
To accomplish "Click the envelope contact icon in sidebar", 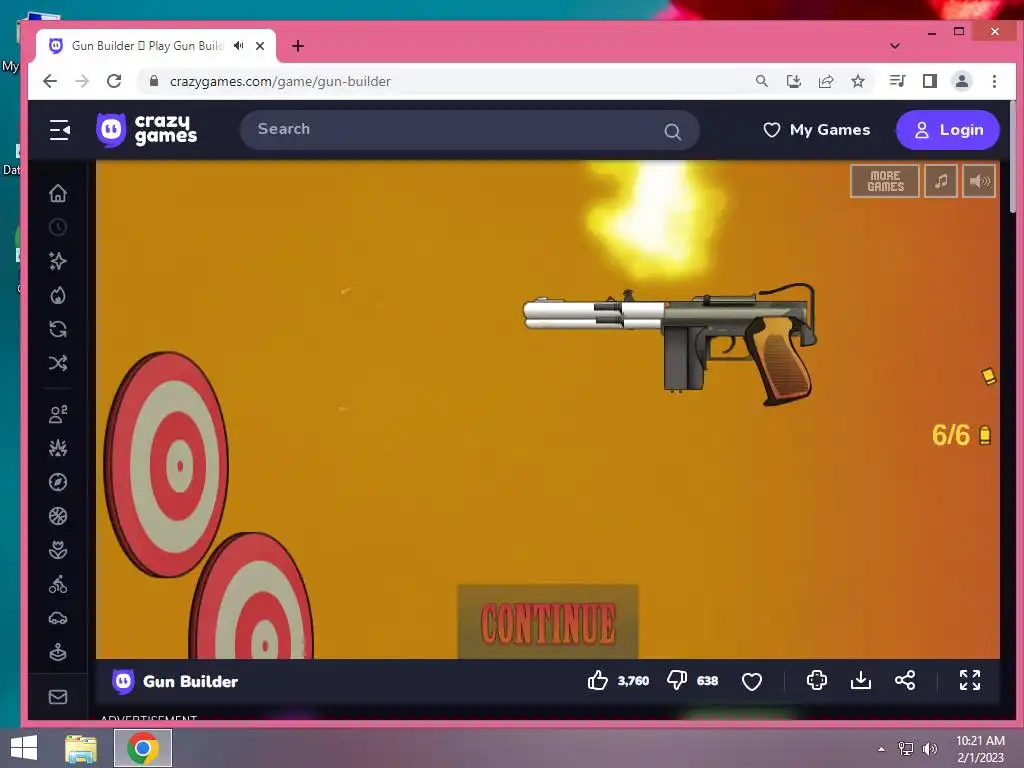I will point(58,697).
